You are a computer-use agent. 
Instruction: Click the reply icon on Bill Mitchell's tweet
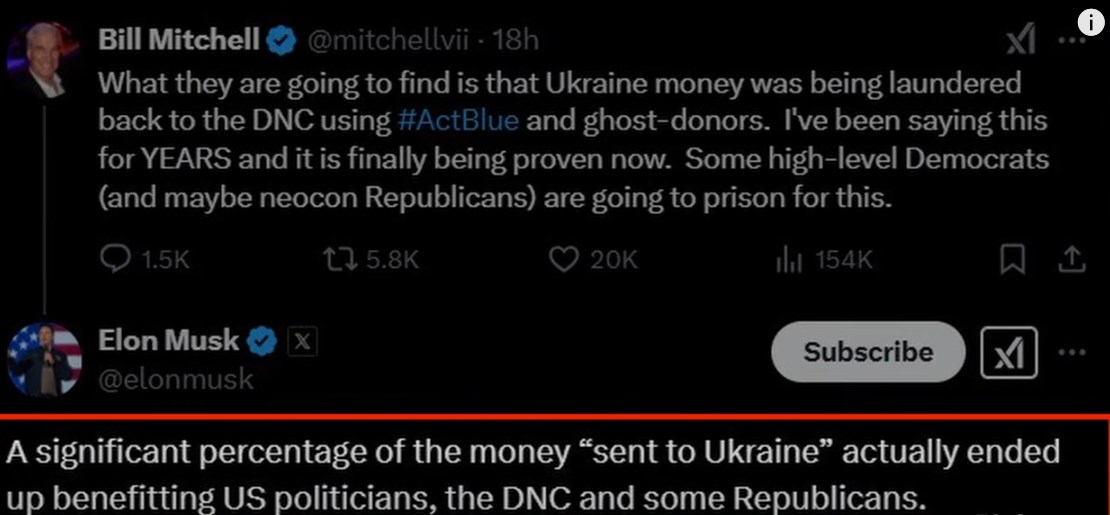[116, 260]
